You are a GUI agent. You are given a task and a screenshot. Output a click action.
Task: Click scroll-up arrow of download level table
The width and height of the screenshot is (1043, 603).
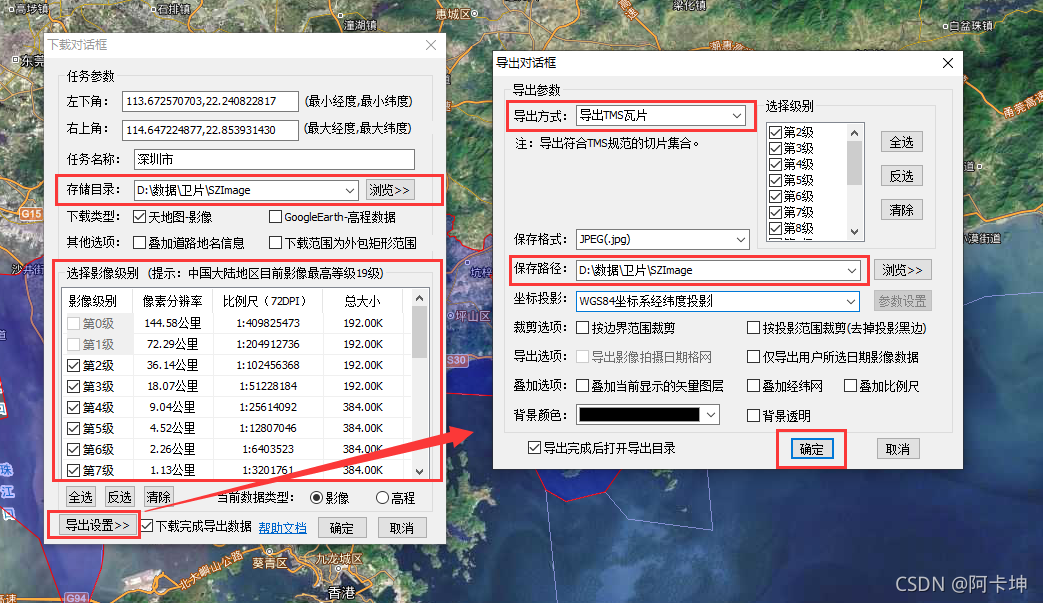(419, 298)
